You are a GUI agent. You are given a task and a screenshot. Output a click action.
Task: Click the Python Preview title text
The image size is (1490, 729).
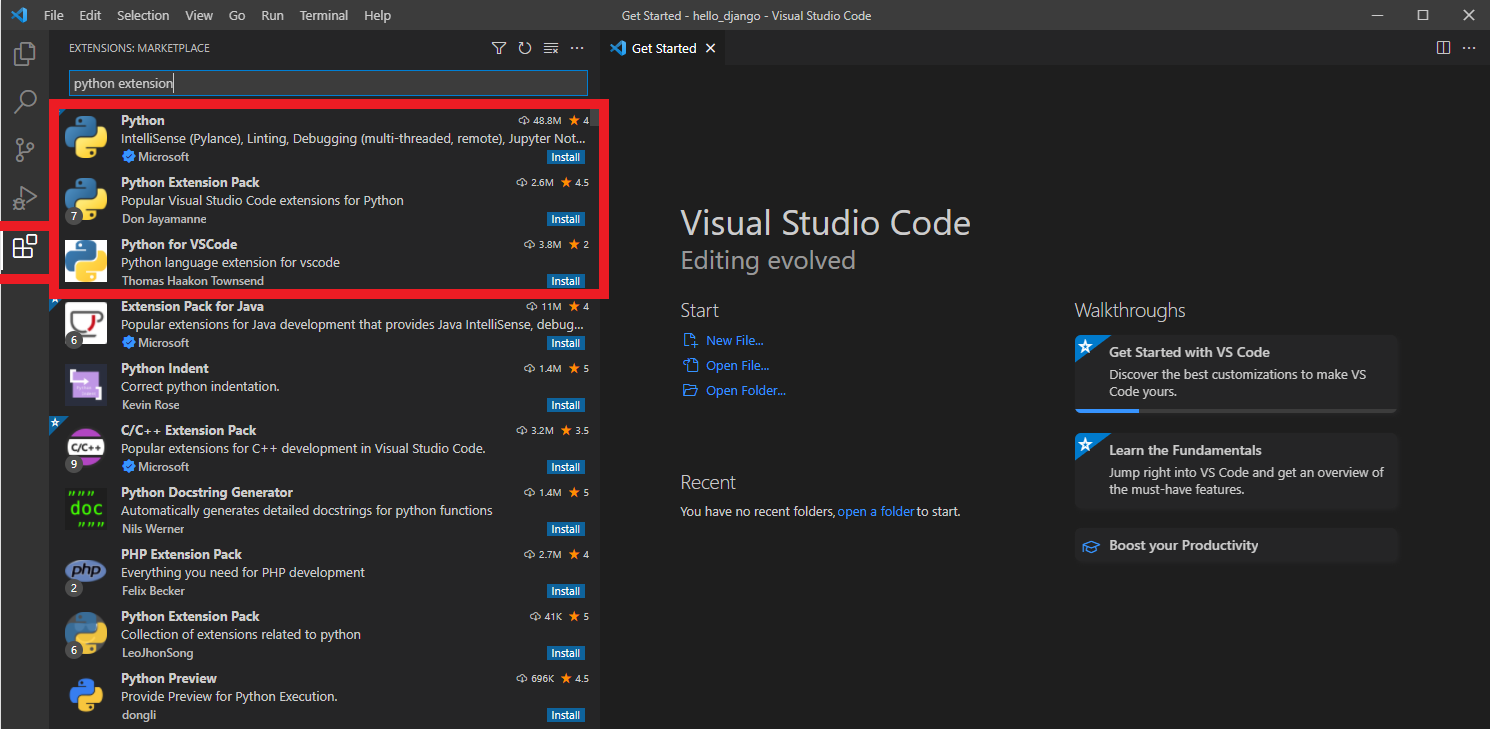tap(169, 678)
